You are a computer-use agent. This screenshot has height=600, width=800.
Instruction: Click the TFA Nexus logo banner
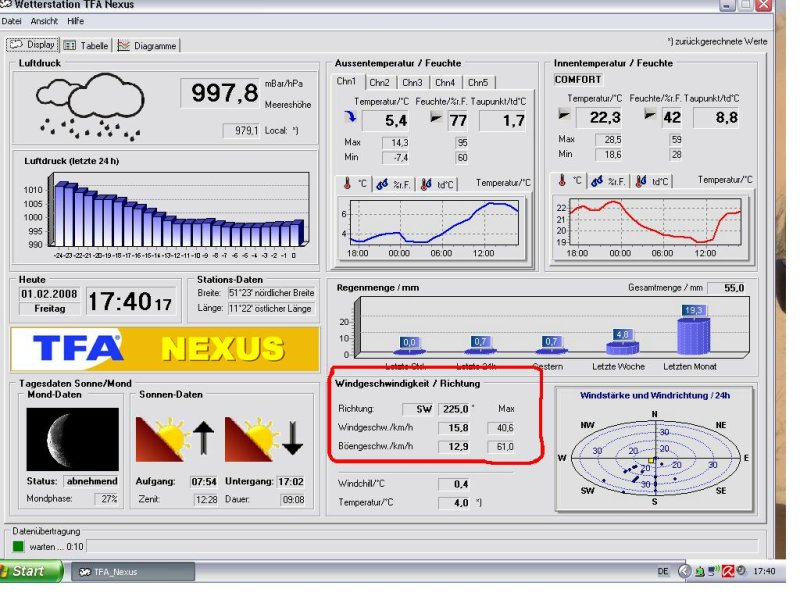click(x=165, y=349)
